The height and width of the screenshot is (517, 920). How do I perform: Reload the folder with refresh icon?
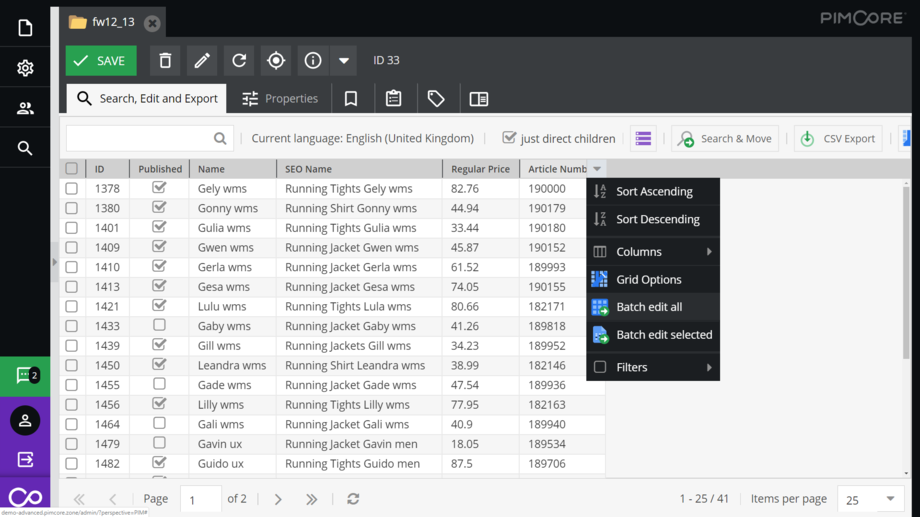click(x=239, y=61)
